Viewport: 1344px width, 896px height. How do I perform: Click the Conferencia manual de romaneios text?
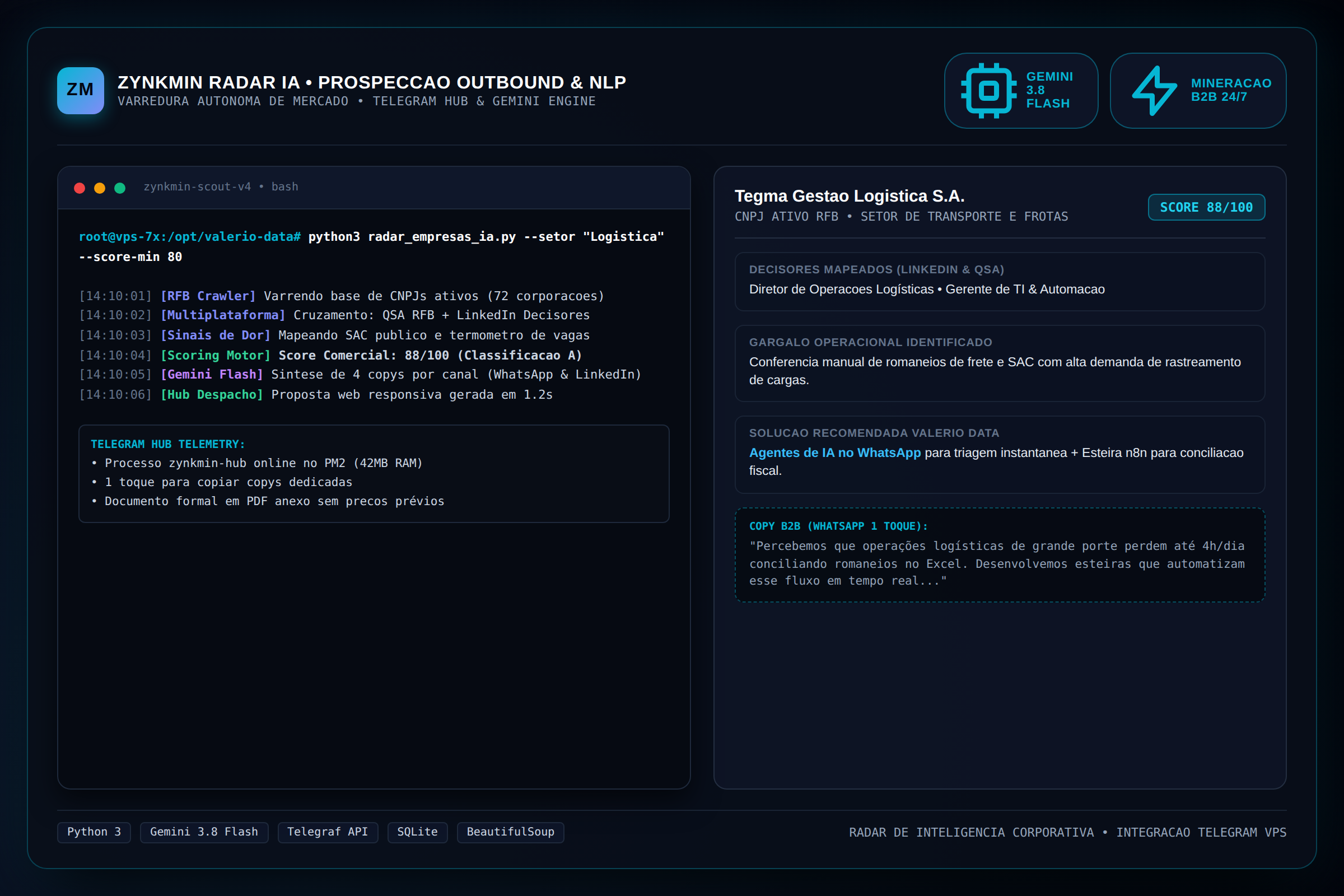(995, 371)
